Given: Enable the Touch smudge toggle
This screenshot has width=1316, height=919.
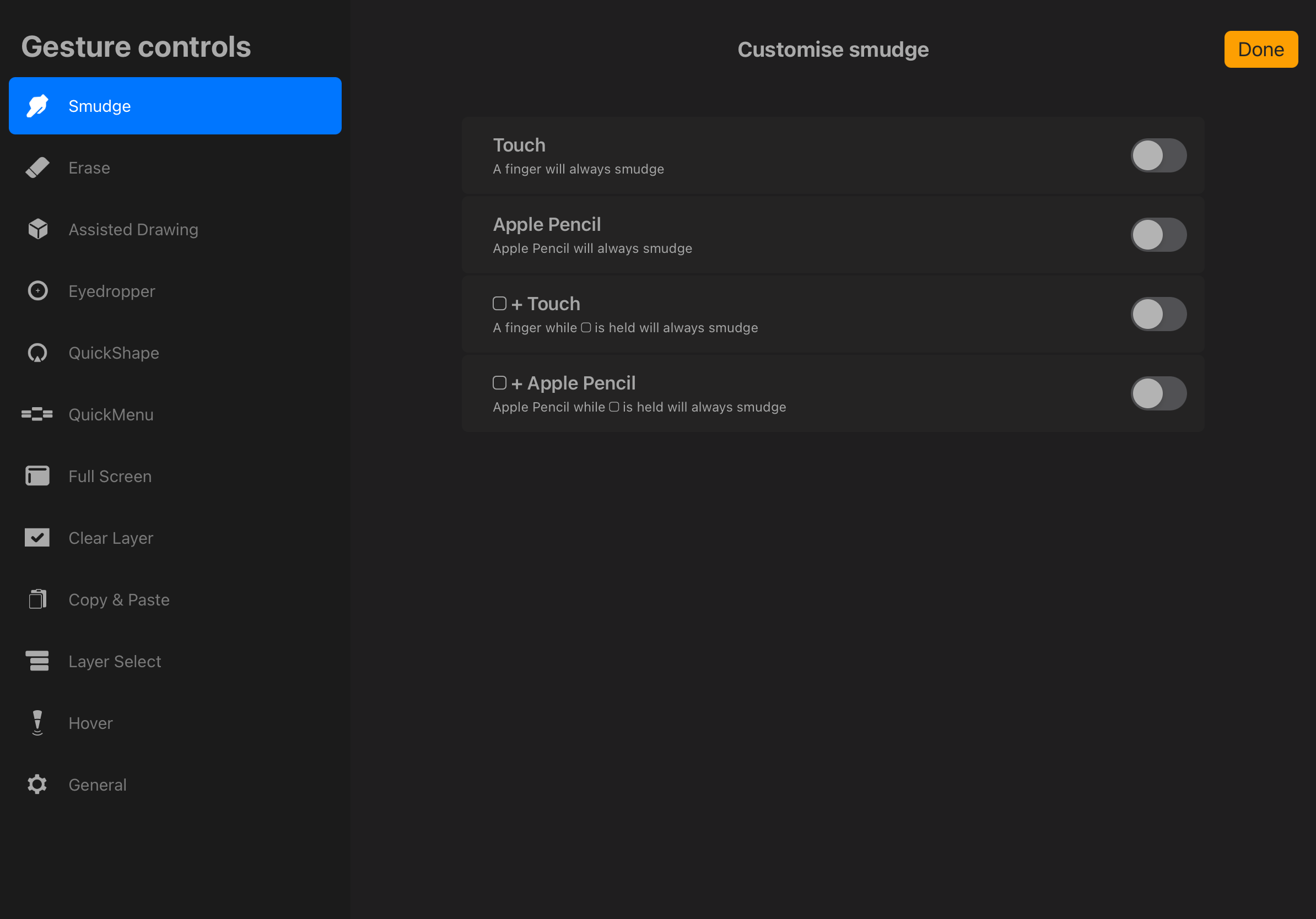Looking at the screenshot, I should (1158, 156).
